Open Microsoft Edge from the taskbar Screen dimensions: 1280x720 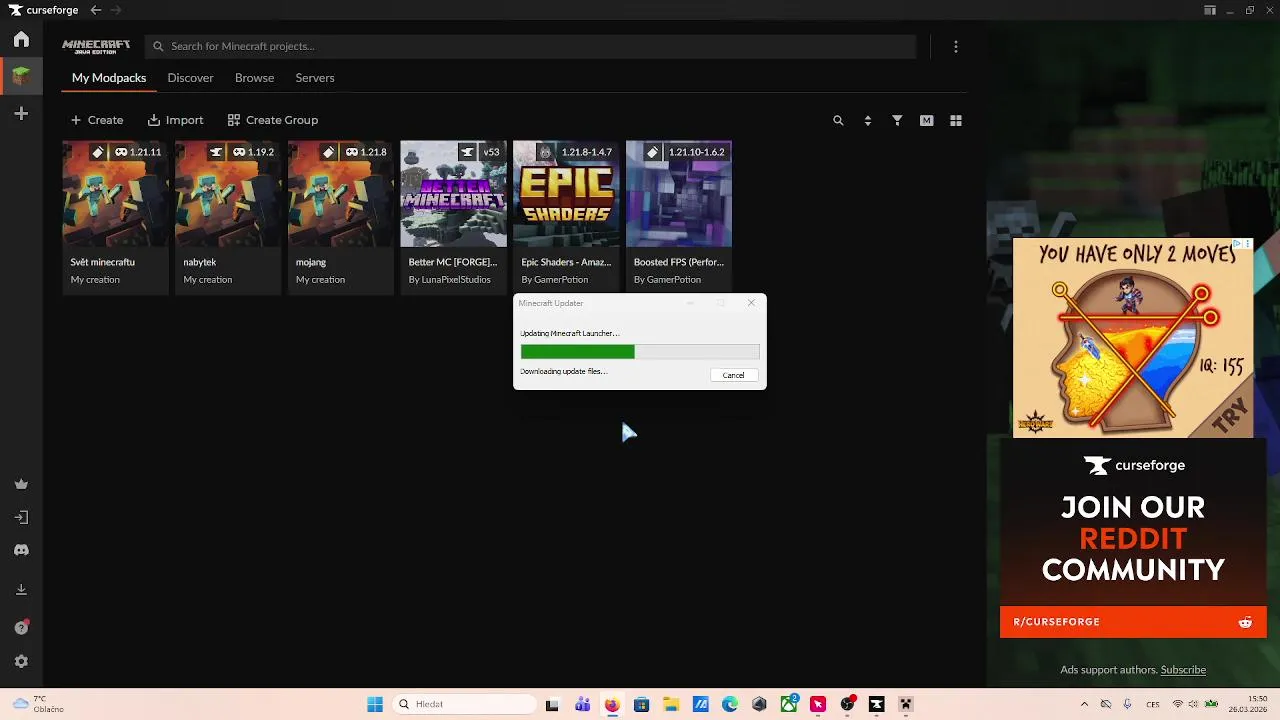coord(730,704)
